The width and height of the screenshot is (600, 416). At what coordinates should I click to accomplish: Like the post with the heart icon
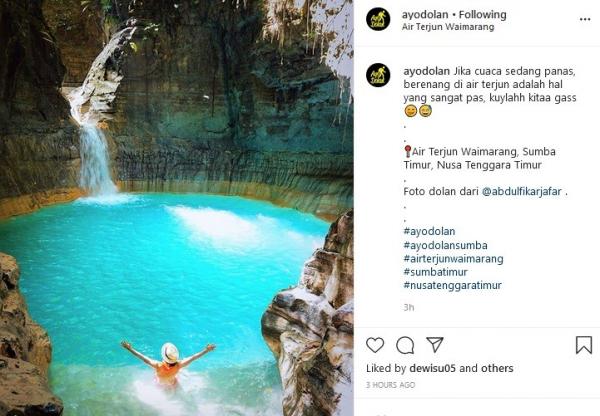pos(375,345)
